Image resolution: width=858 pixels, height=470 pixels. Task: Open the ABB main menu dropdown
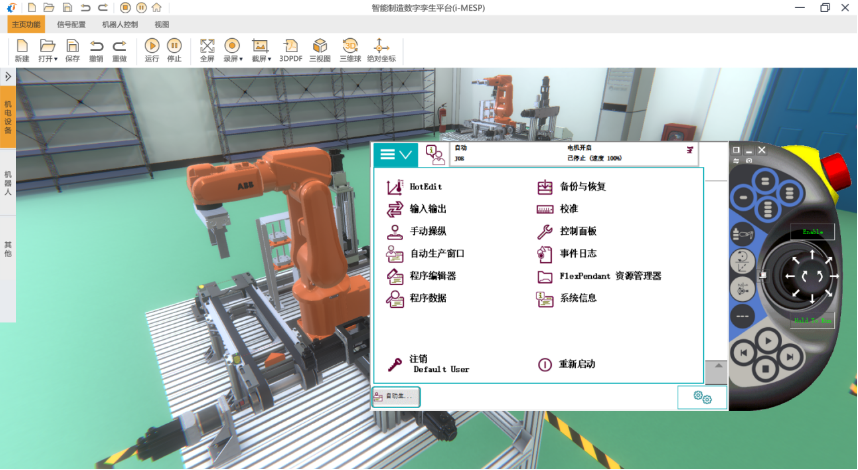point(395,154)
